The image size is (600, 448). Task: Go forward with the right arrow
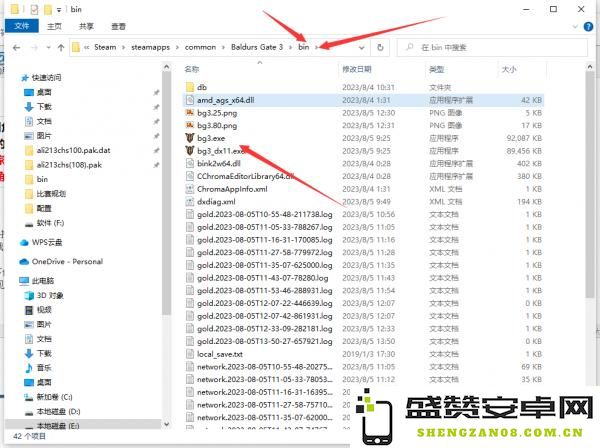click(34, 47)
